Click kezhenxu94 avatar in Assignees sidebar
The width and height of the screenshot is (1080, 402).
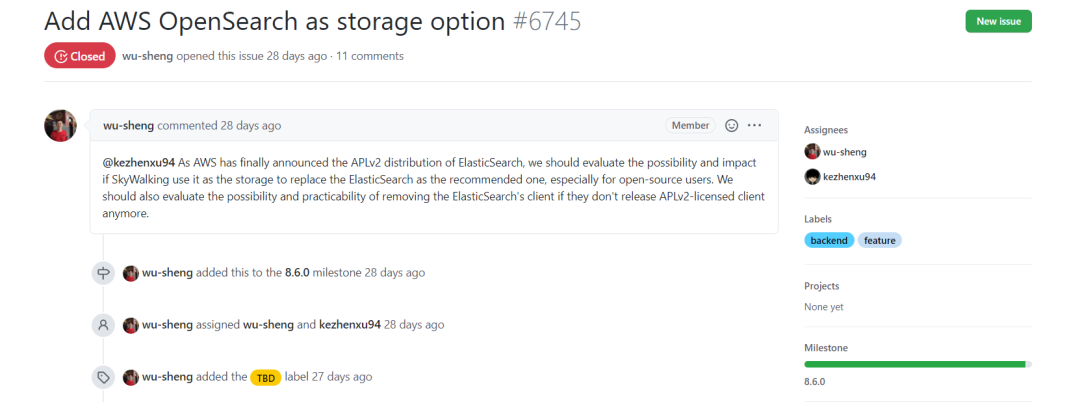click(812, 177)
